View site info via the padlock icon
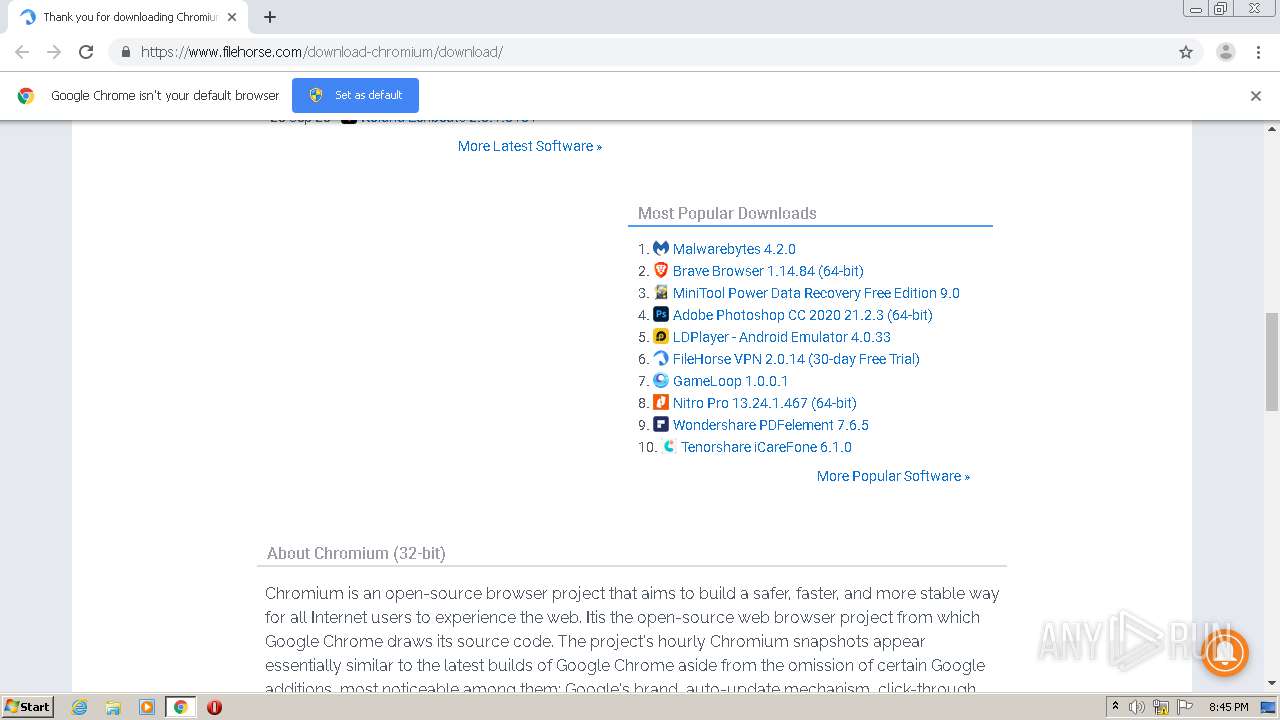The width and height of the screenshot is (1280, 720). click(125, 52)
